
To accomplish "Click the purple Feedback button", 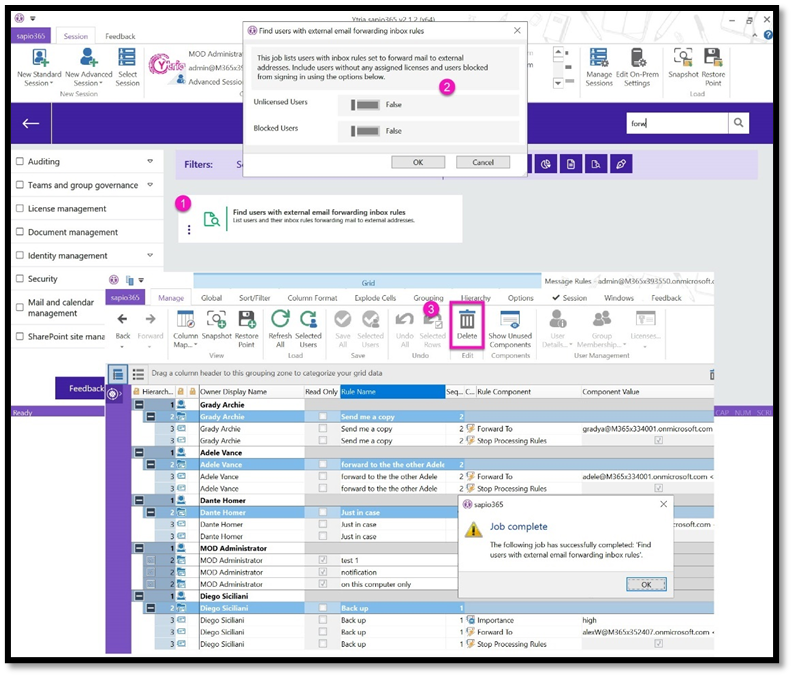I will (81, 388).
